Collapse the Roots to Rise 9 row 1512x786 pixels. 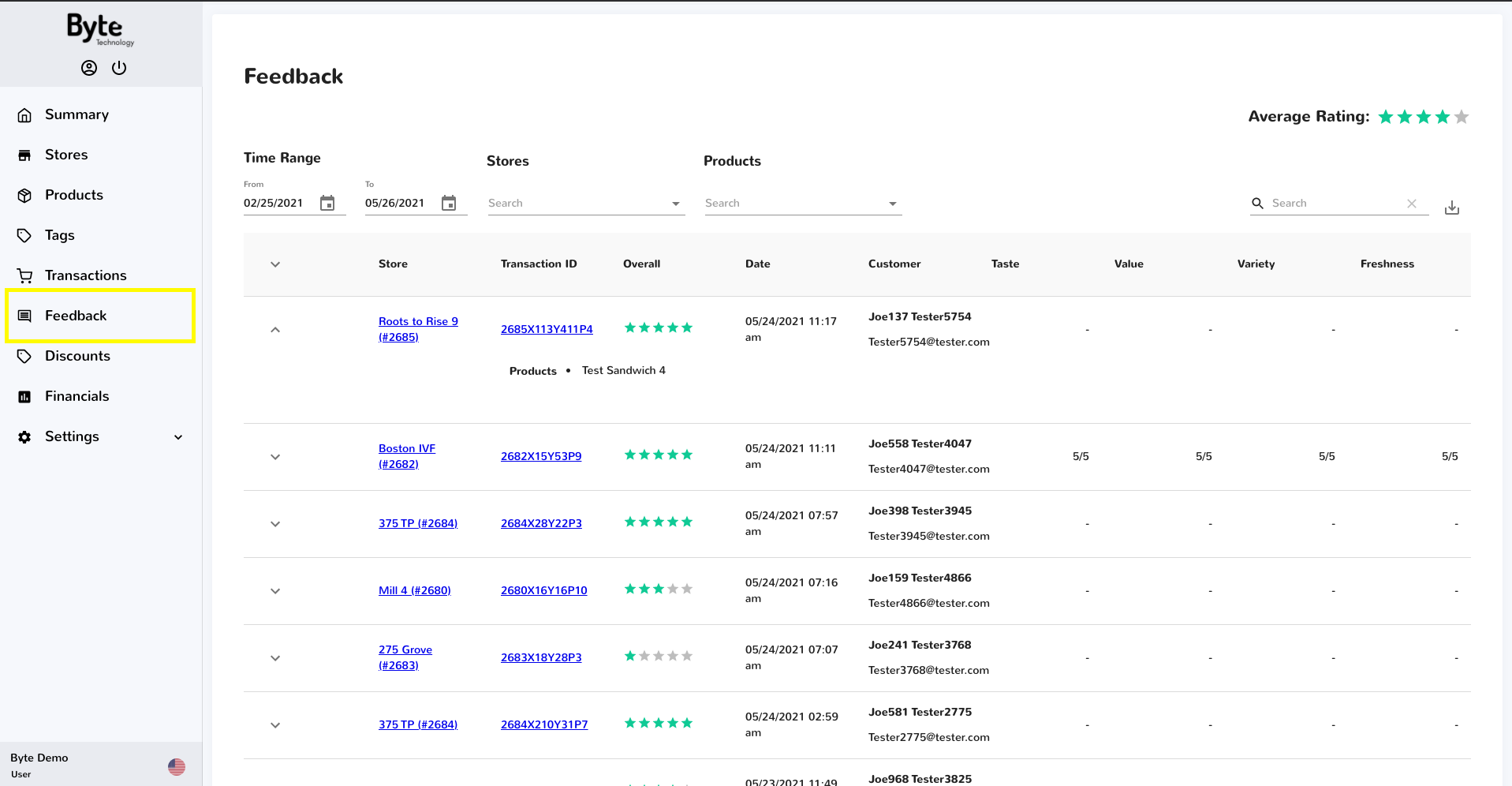pyautogui.click(x=275, y=330)
